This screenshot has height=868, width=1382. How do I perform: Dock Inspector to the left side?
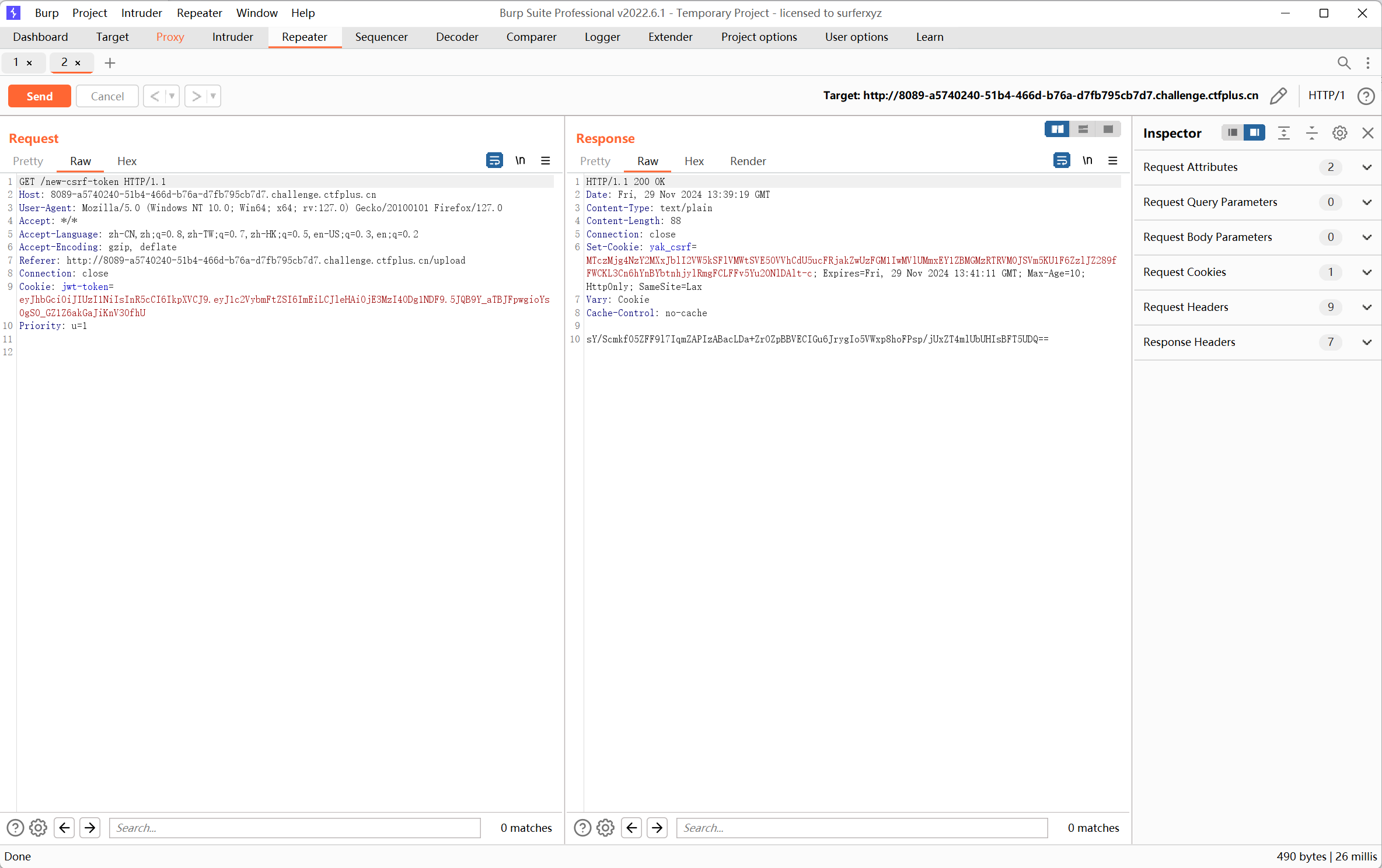coord(1233,133)
